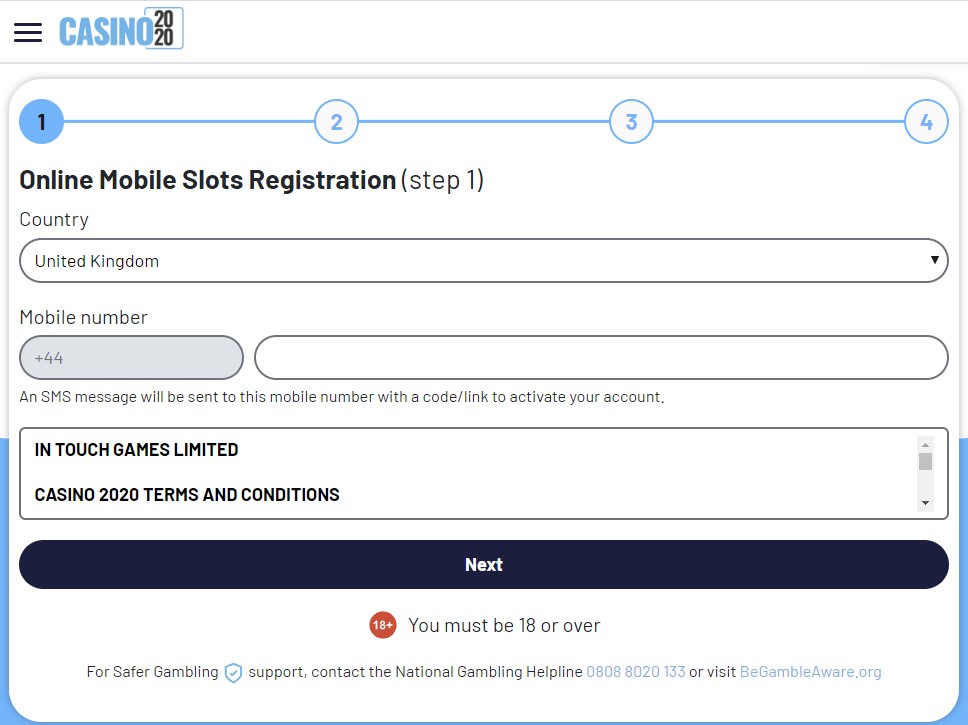Click In Touch Games Limited text
Image resolution: width=968 pixels, height=725 pixels.
[136, 450]
